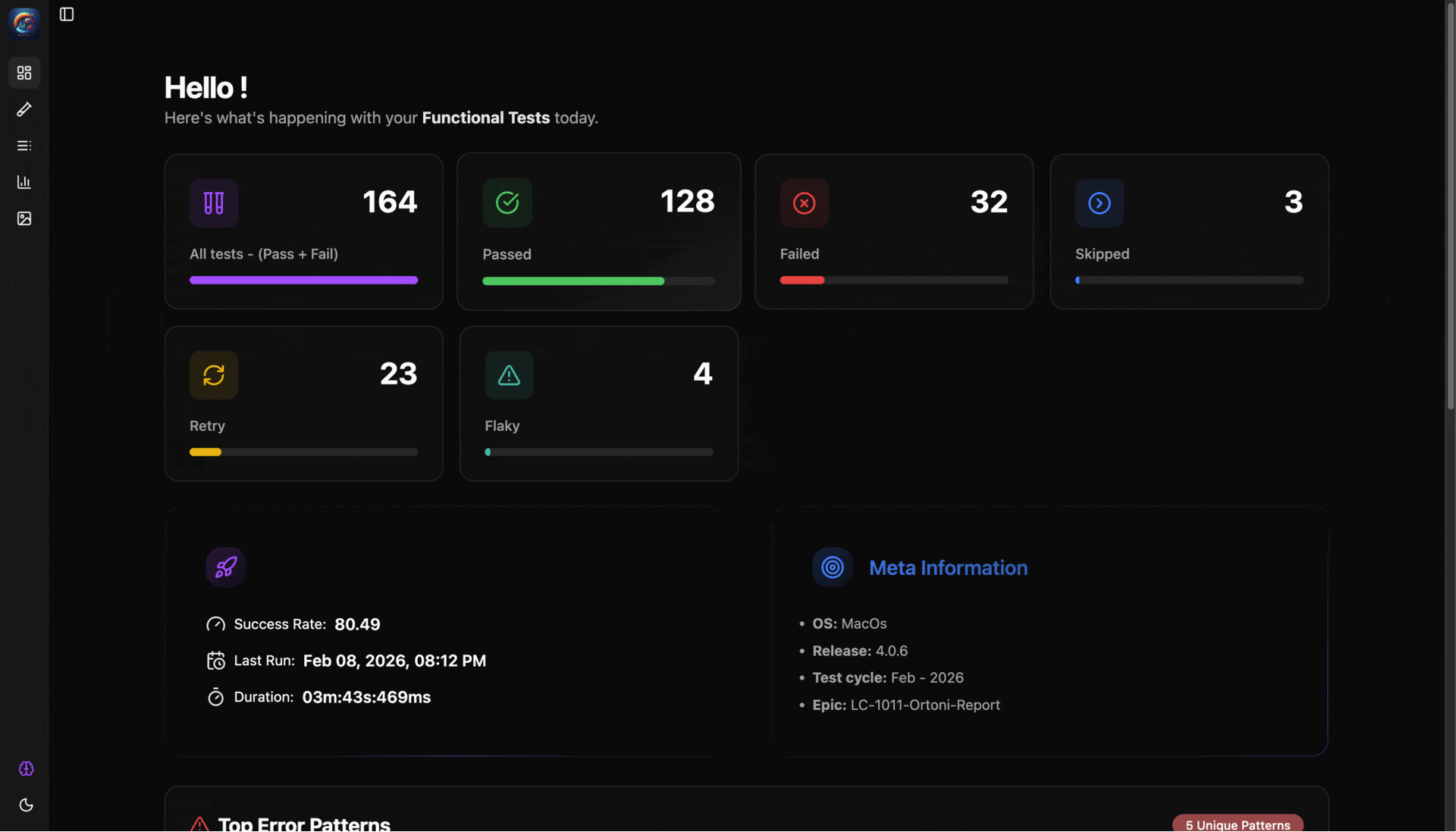Viewport: 1456px width, 832px height.
Task: Click the purple rocket icon
Action: 226,567
